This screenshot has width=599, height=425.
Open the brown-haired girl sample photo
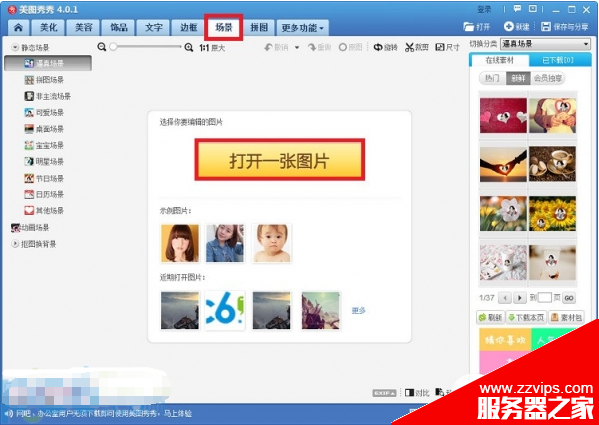pos(180,243)
